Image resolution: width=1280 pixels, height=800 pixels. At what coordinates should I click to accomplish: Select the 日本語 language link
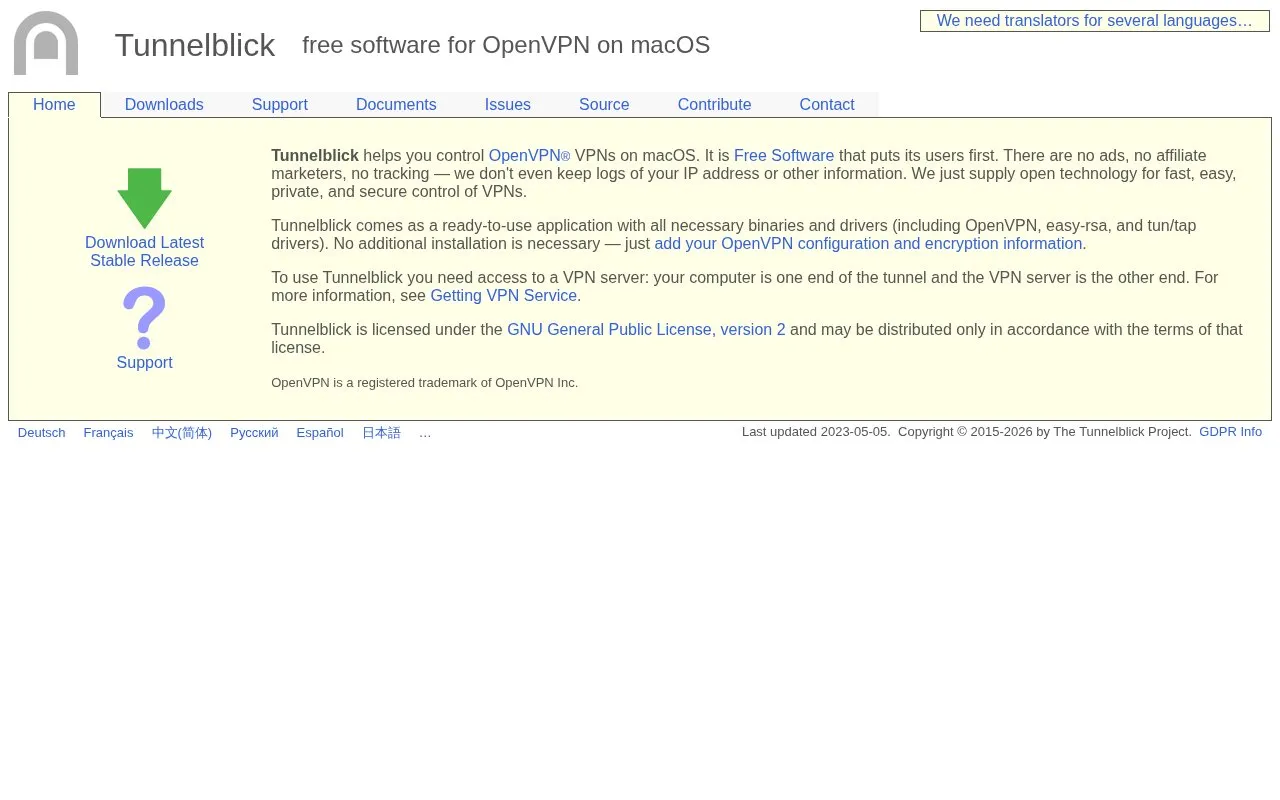tap(381, 433)
